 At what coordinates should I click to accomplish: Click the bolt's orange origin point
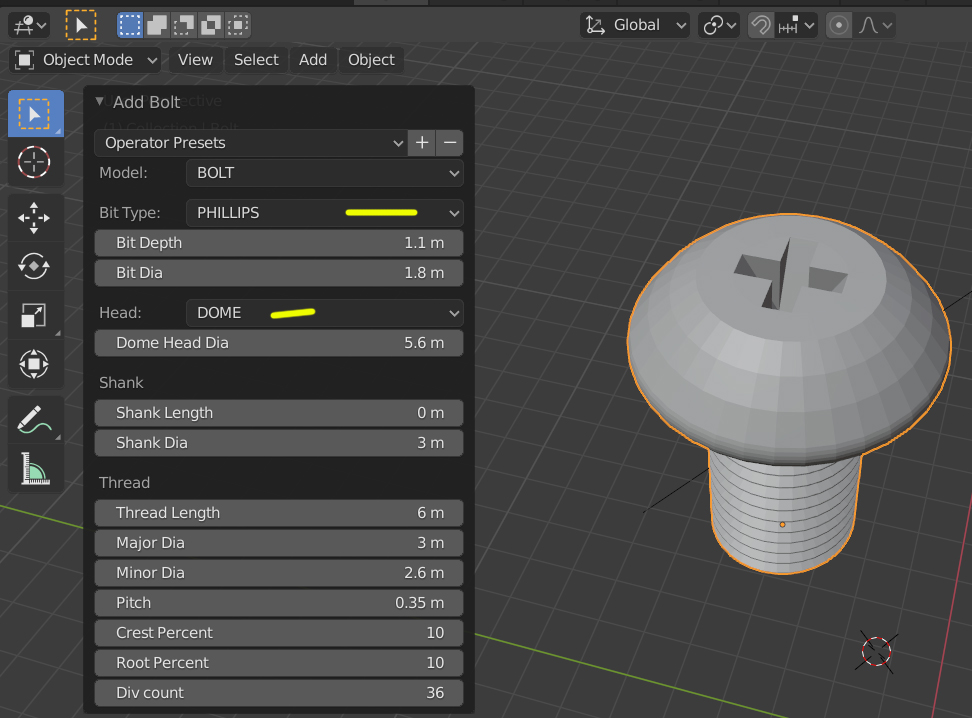(782, 525)
